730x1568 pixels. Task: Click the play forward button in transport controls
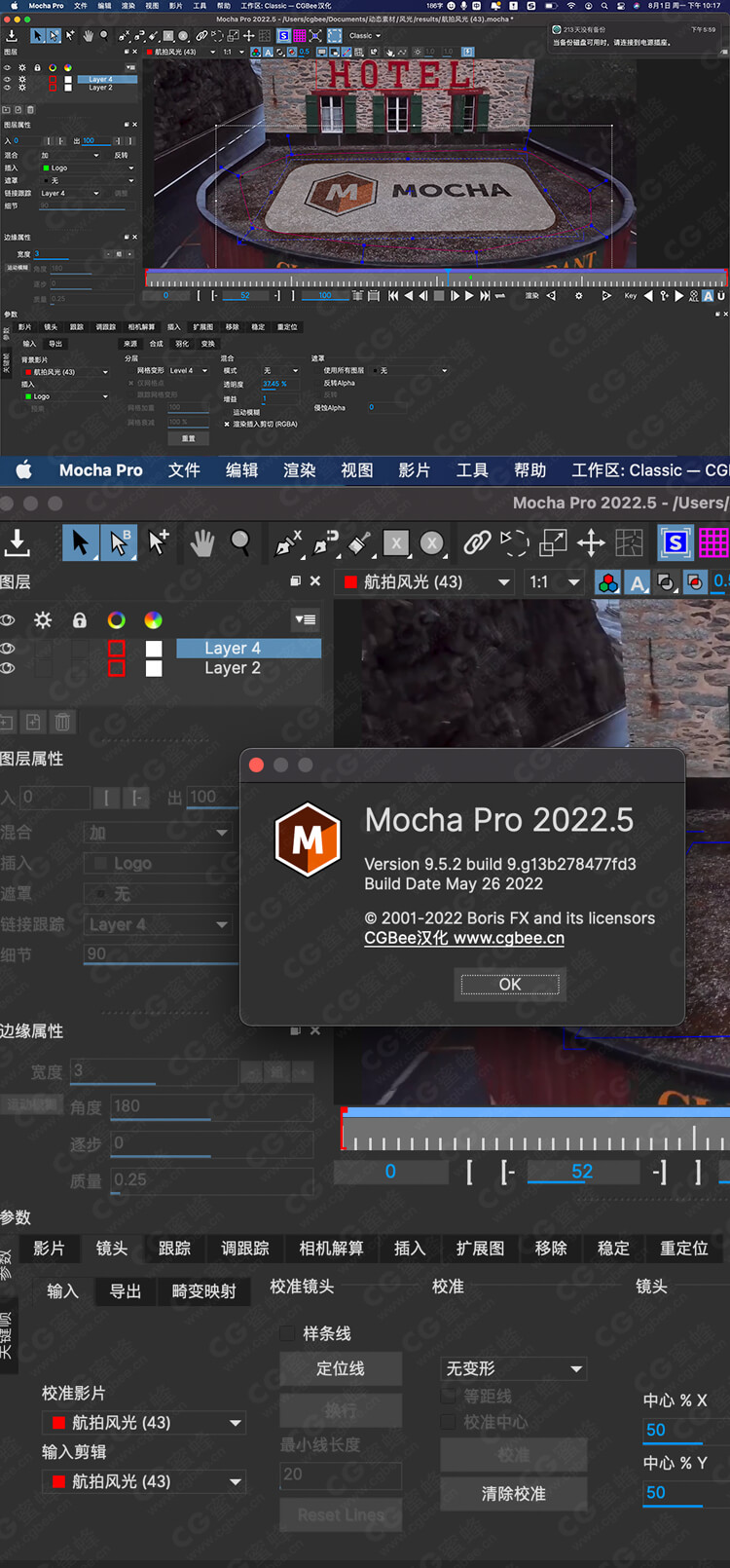[469, 295]
